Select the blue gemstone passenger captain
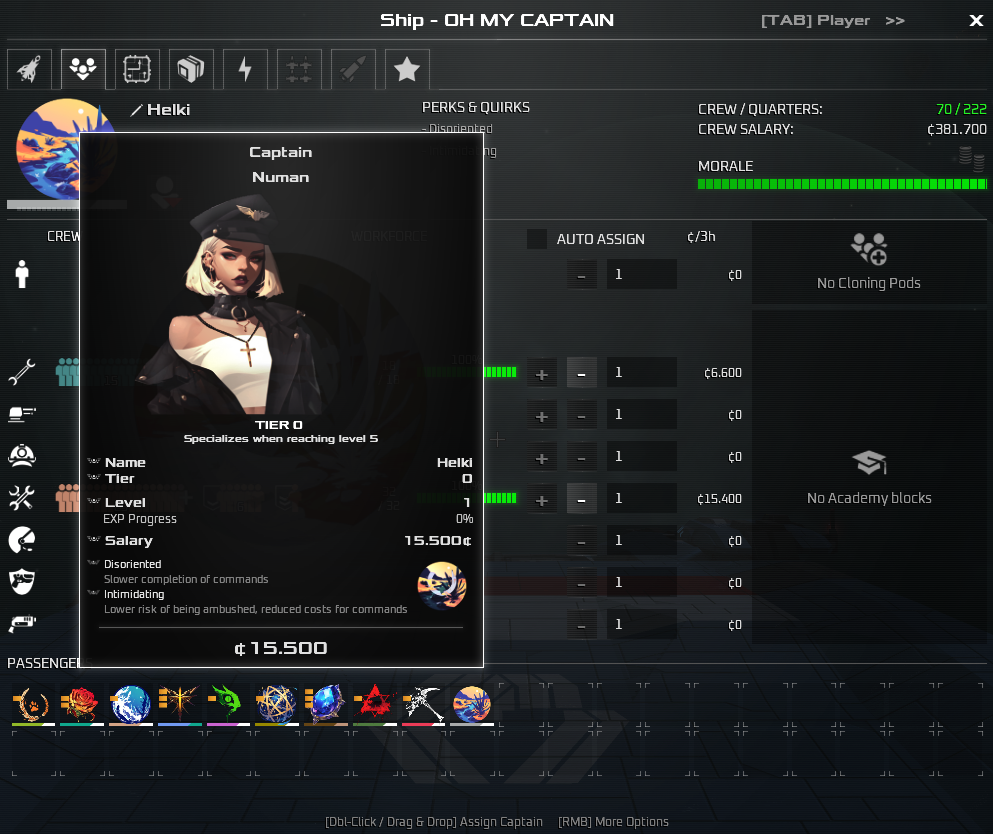993x834 pixels. (326, 704)
